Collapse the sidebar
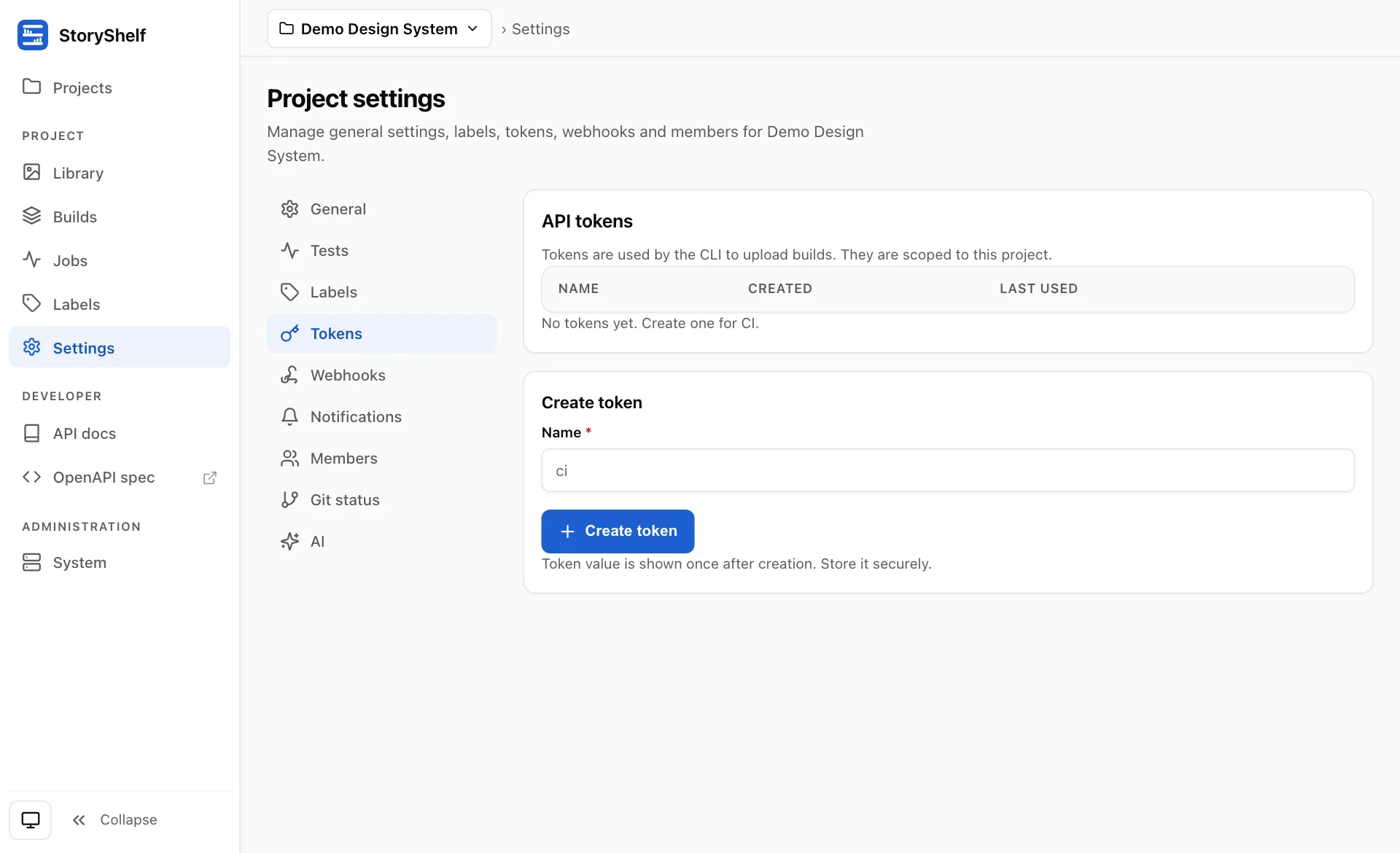1400x853 pixels. 114,819
